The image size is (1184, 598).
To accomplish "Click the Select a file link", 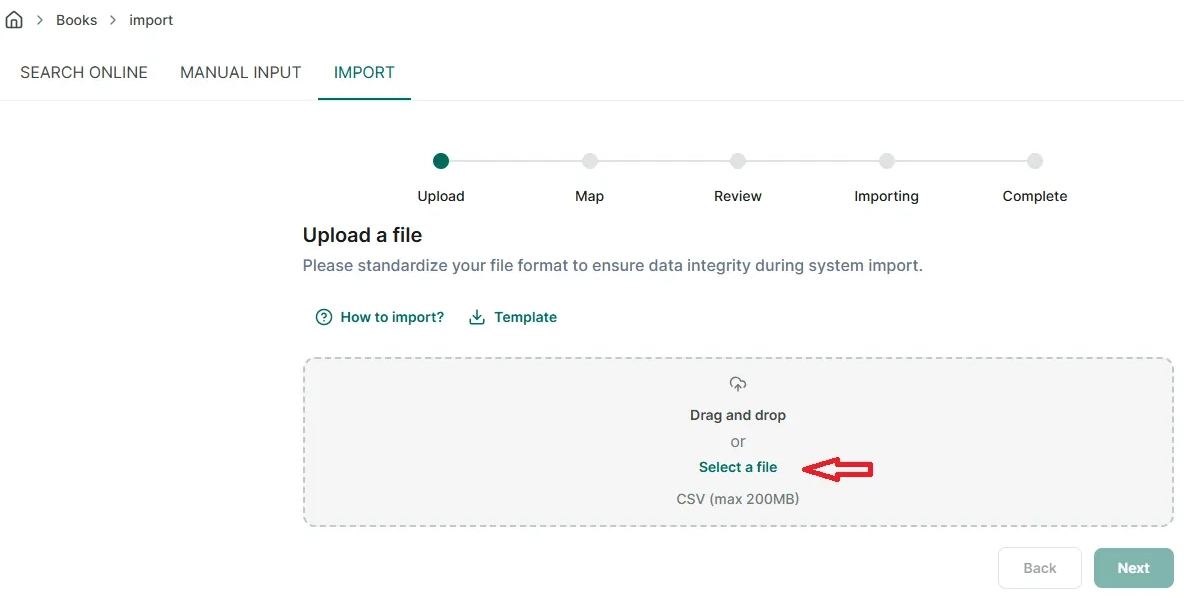I will pos(738,467).
